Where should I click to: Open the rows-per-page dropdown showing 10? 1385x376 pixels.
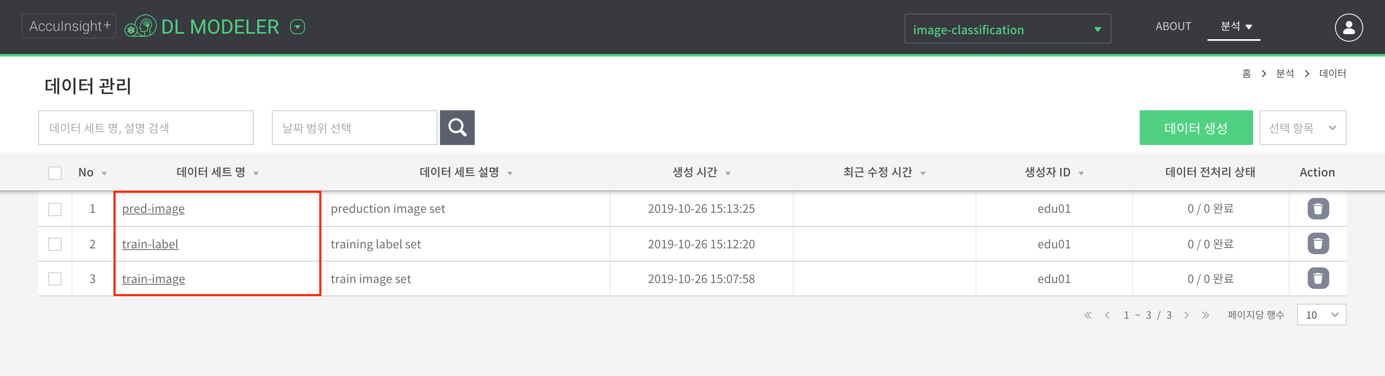click(x=1321, y=315)
